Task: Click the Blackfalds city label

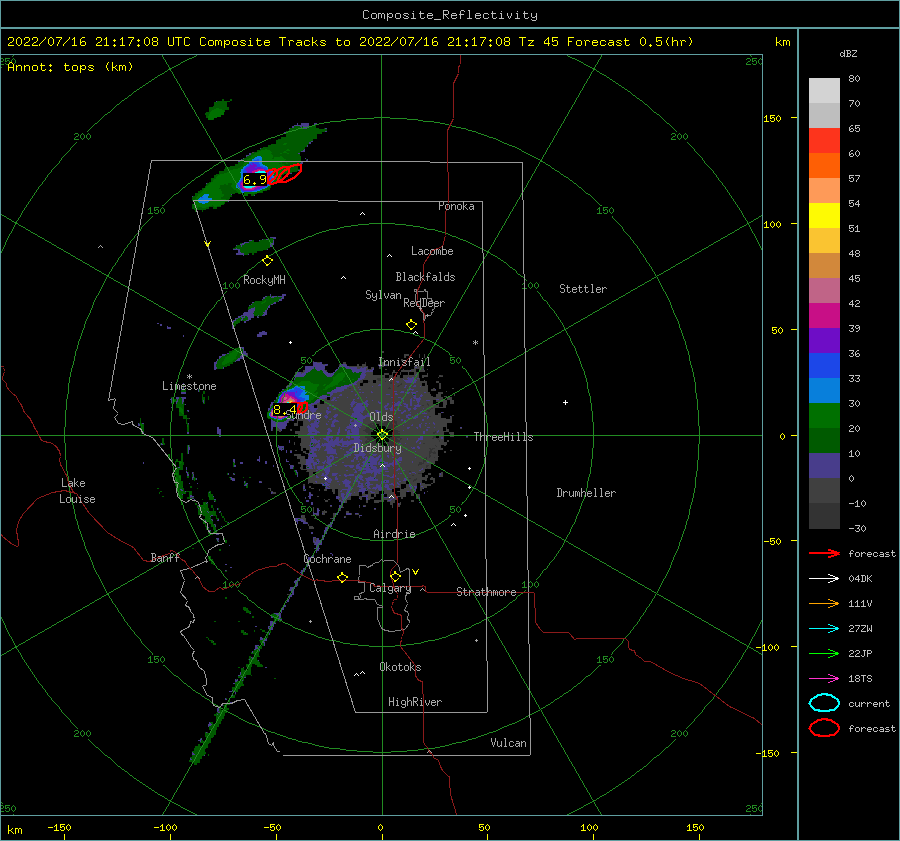Action: coord(425,277)
